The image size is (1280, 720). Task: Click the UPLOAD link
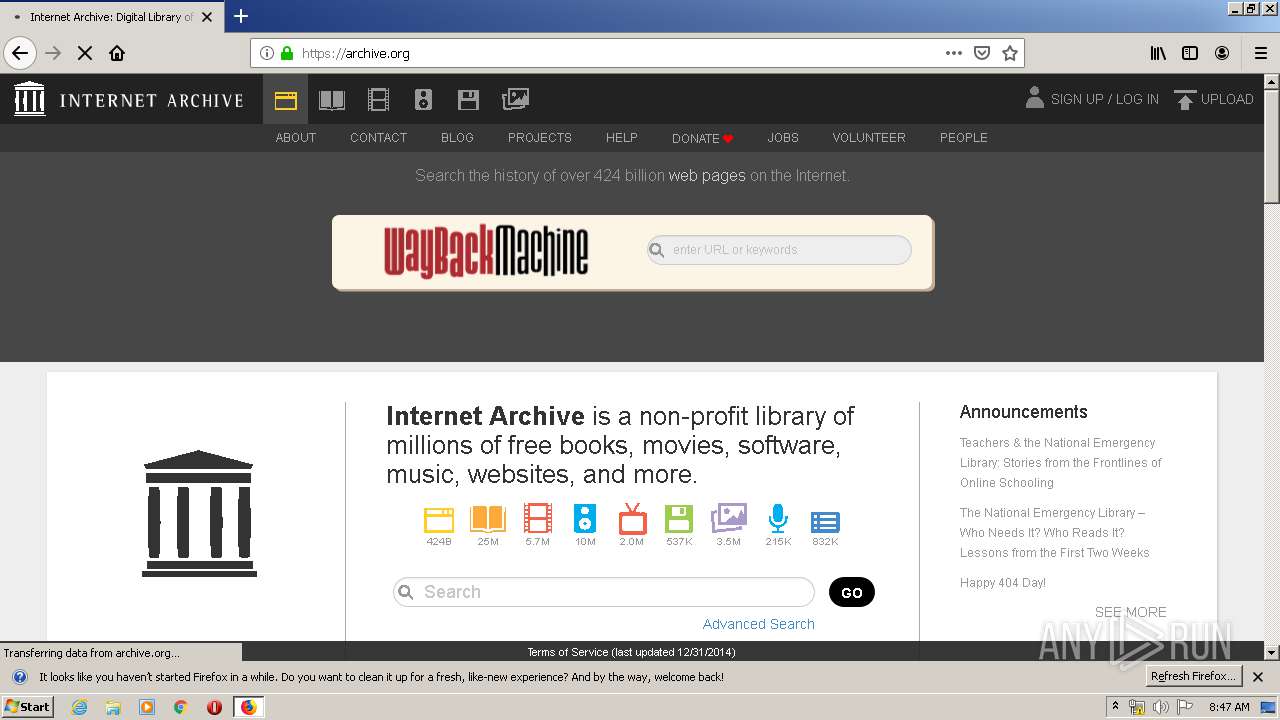point(1214,99)
